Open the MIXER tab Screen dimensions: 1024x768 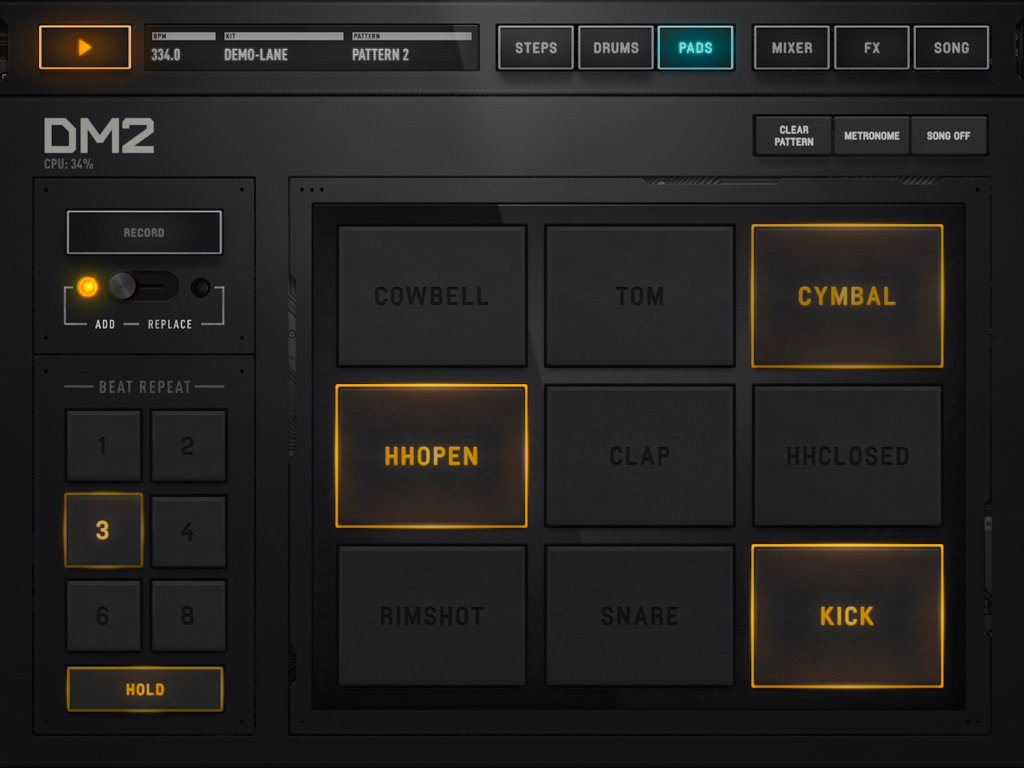[x=790, y=47]
